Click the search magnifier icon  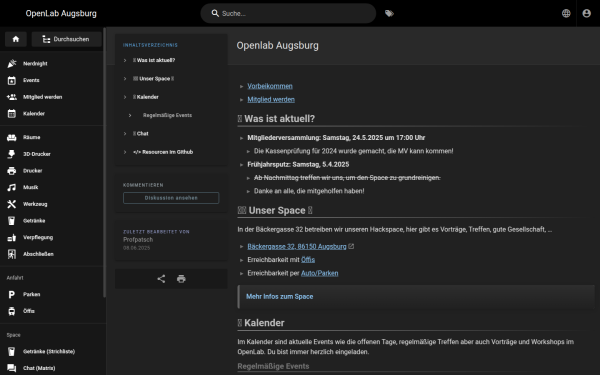215,13
